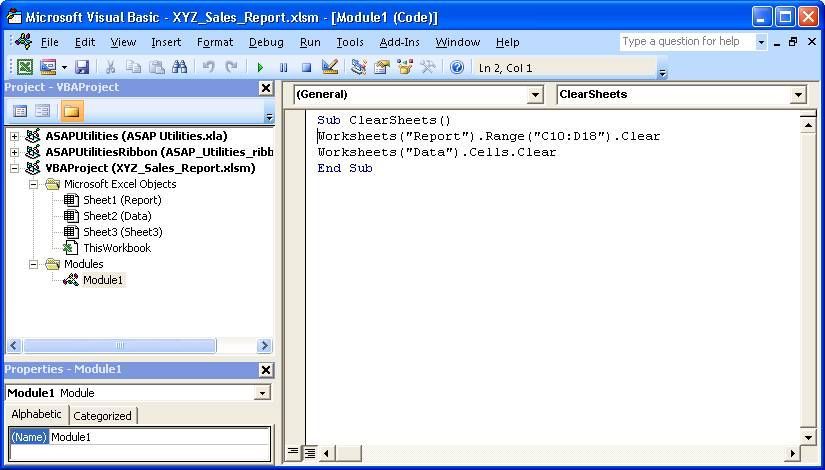Select ThisWorkbook in project tree
Screen dimensions: 825x470
[117, 248]
